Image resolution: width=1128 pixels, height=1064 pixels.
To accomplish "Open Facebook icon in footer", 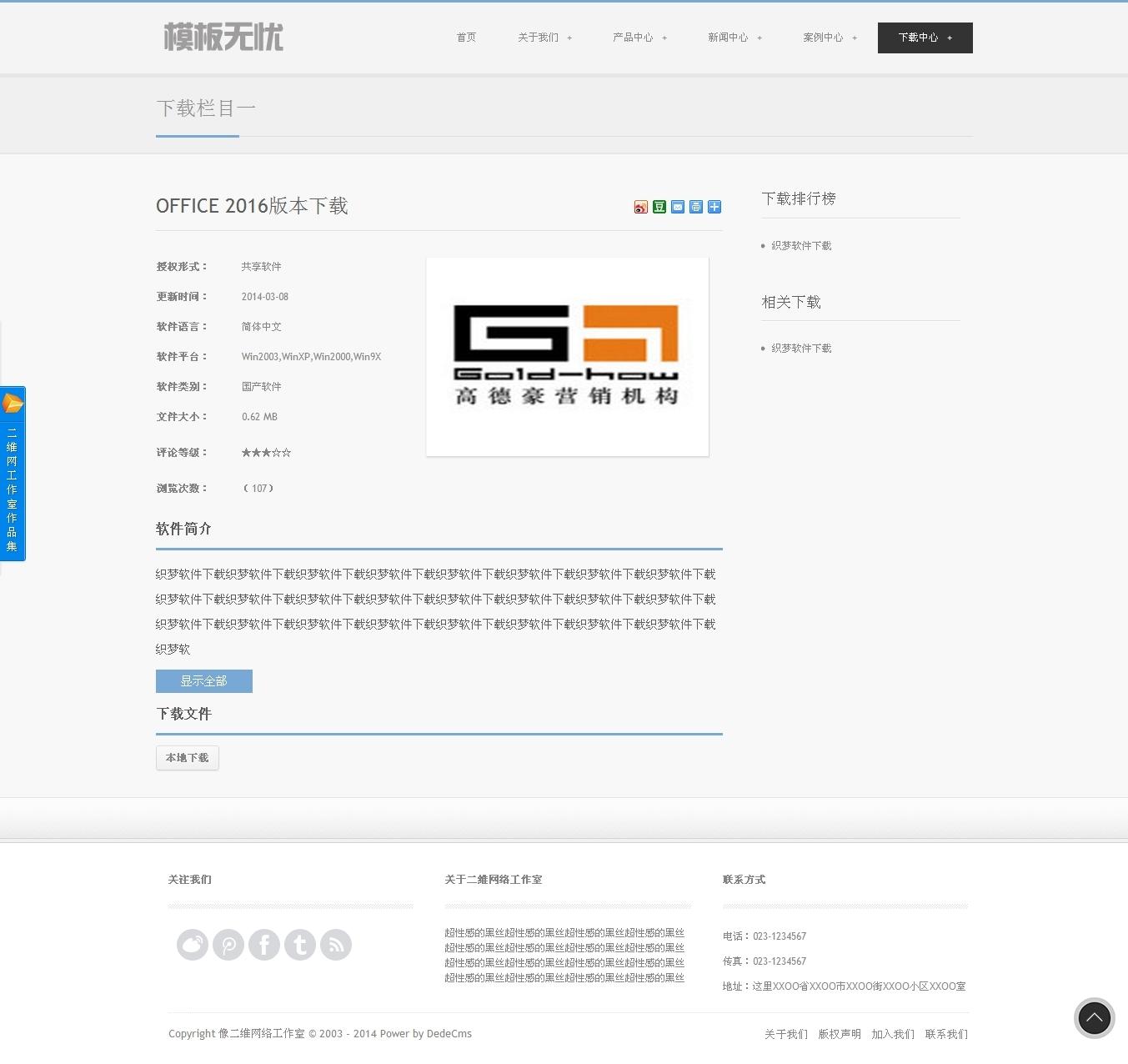I will [x=264, y=945].
